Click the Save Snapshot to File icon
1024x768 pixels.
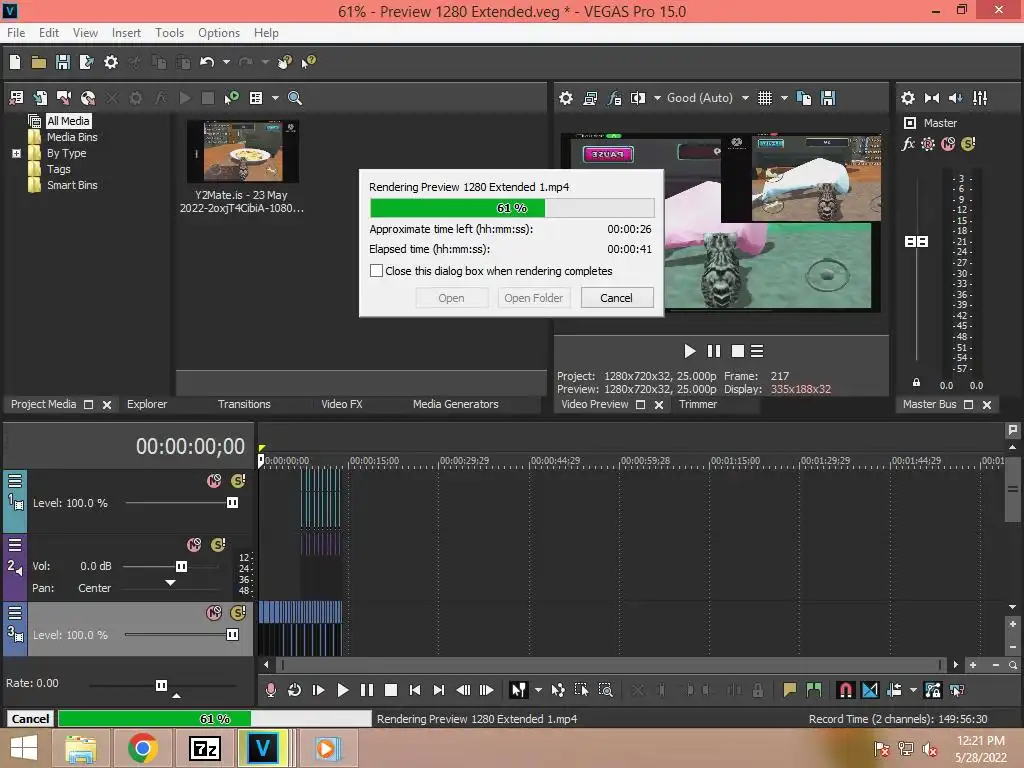(828, 98)
